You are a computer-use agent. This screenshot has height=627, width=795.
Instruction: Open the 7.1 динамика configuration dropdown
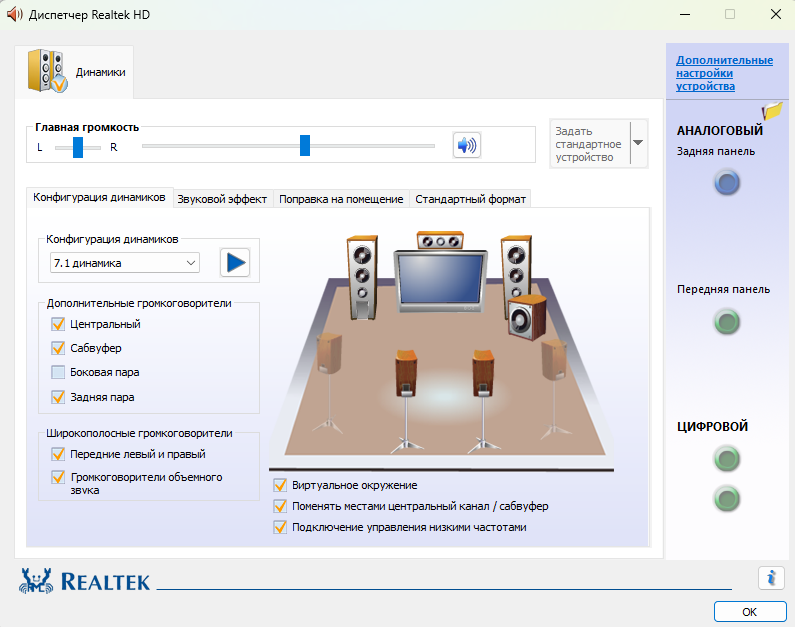point(125,263)
